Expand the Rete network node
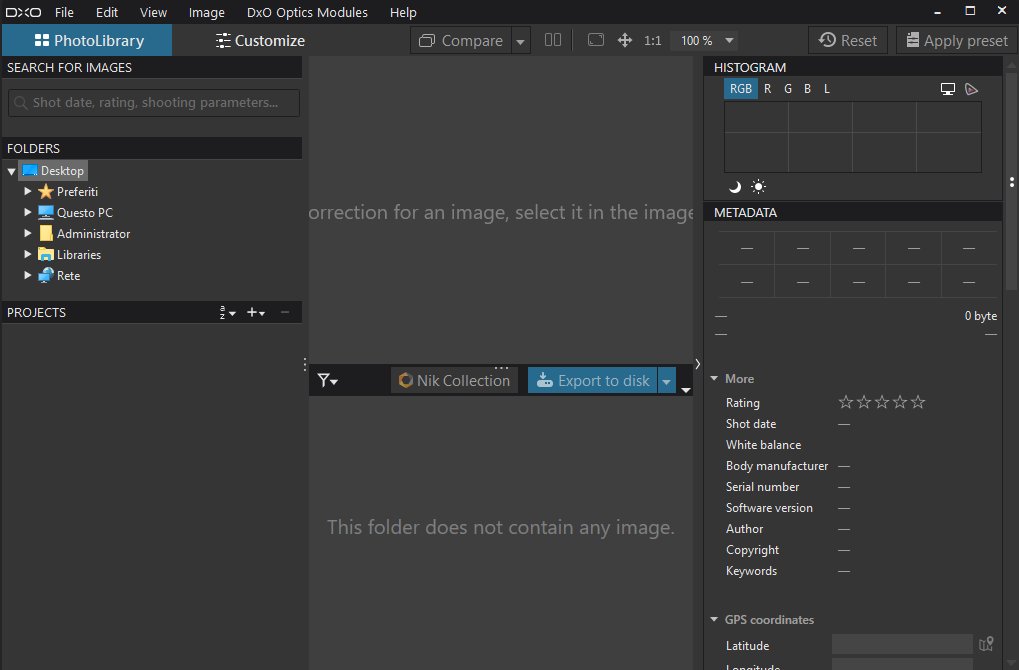The height and width of the screenshot is (670, 1019). (x=27, y=275)
